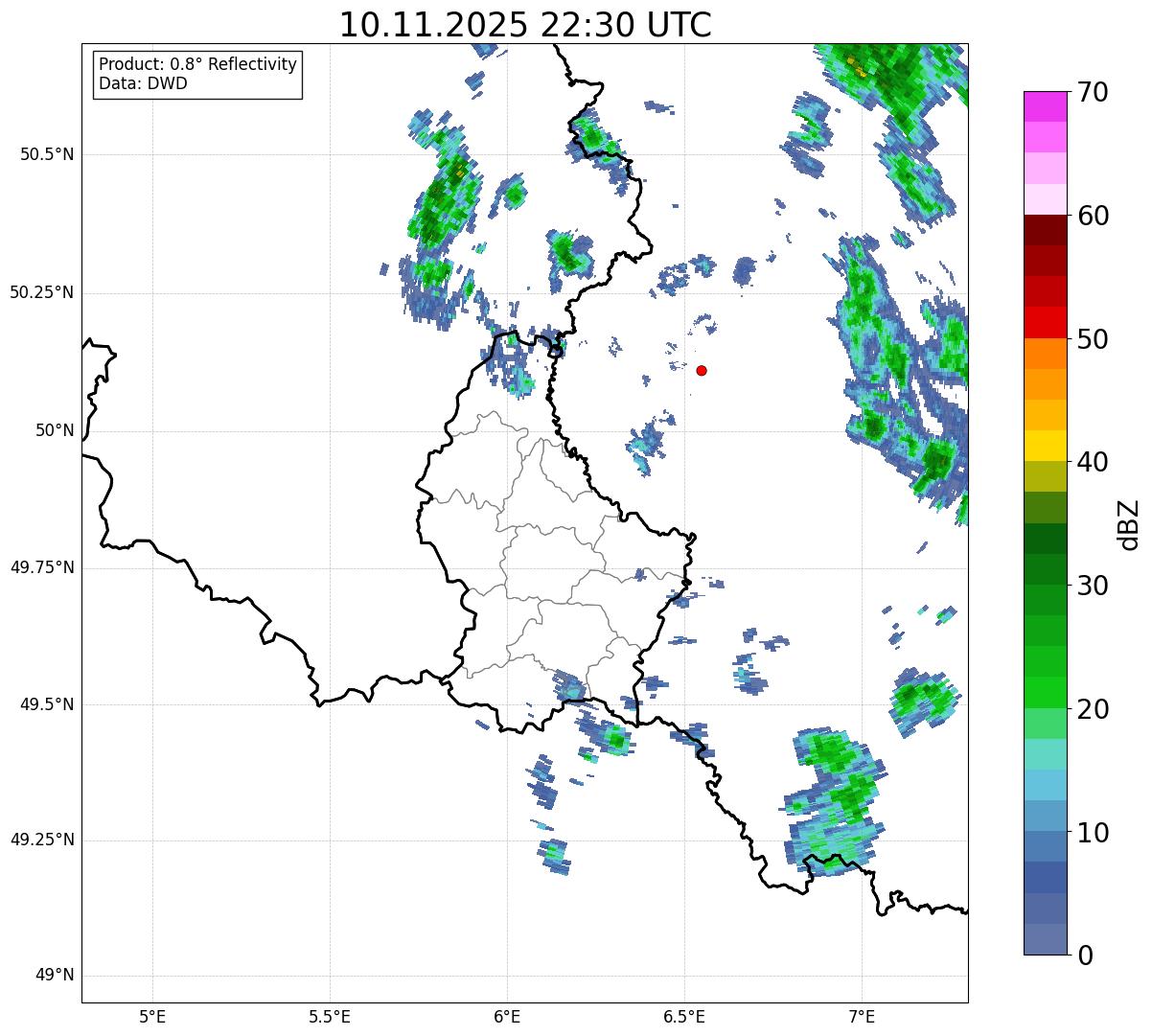Click the red location marker dot
The width and height of the screenshot is (1152, 1036).
pos(702,370)
